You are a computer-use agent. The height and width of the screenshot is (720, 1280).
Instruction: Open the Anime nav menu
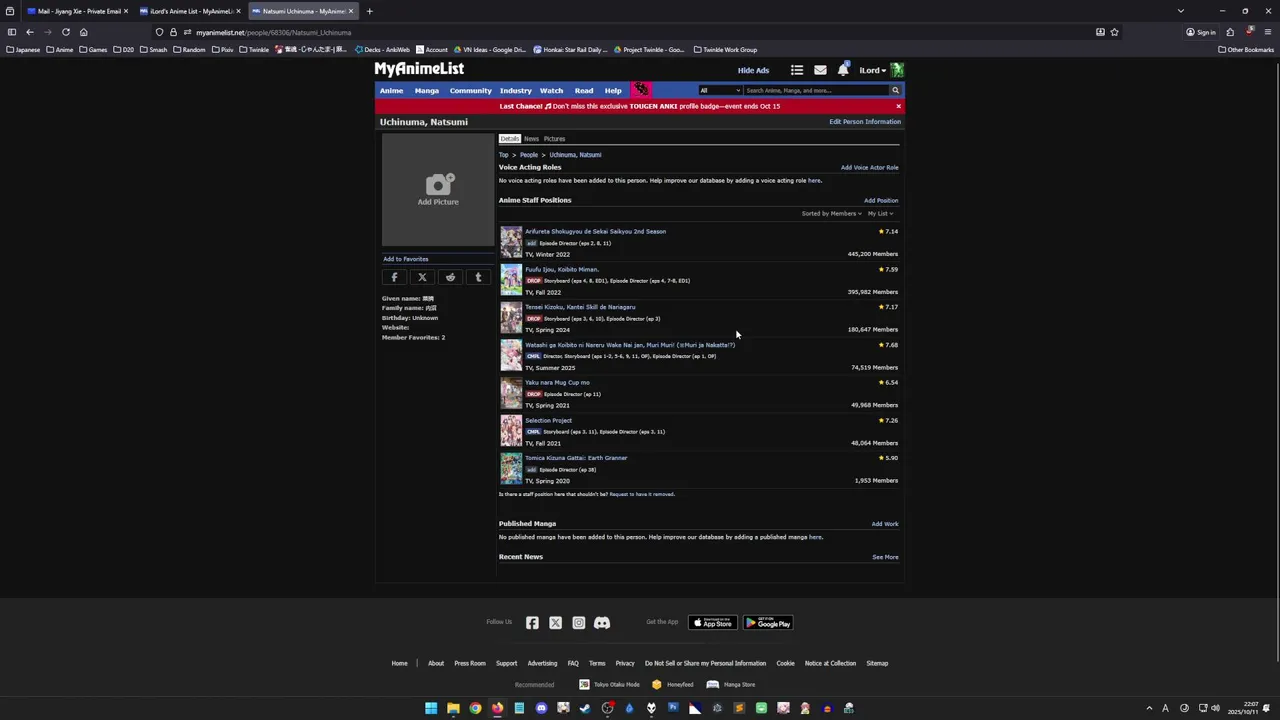pos(391,90)
